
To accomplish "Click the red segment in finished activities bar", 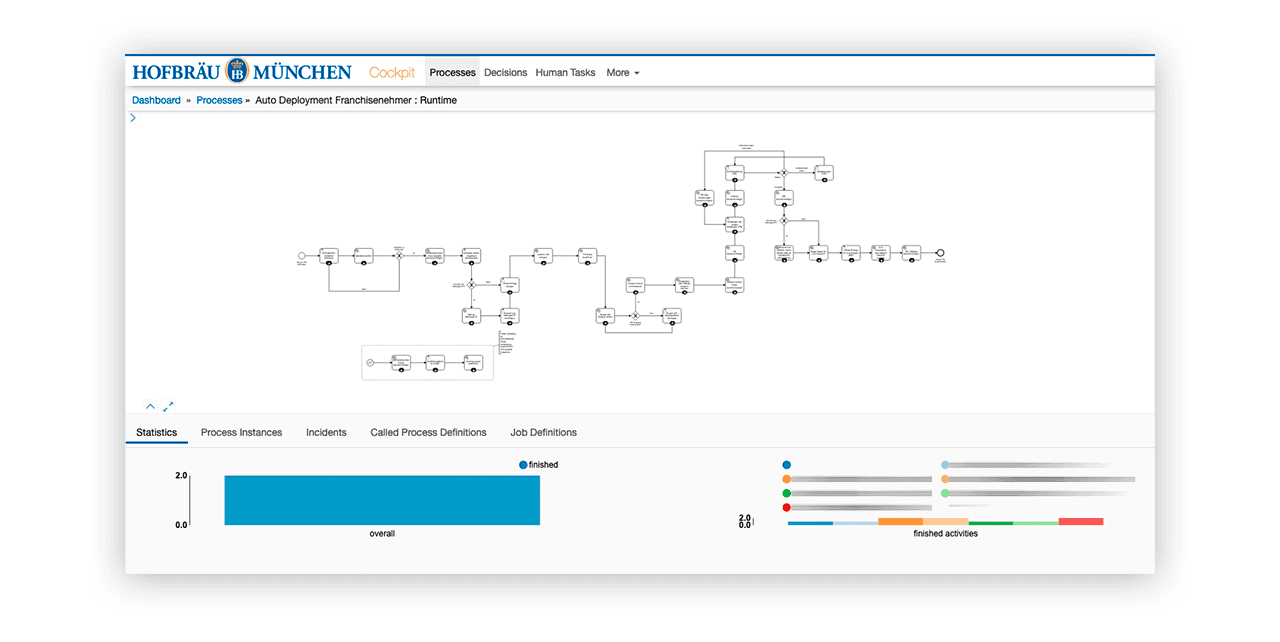I will tap(1080, 522).
